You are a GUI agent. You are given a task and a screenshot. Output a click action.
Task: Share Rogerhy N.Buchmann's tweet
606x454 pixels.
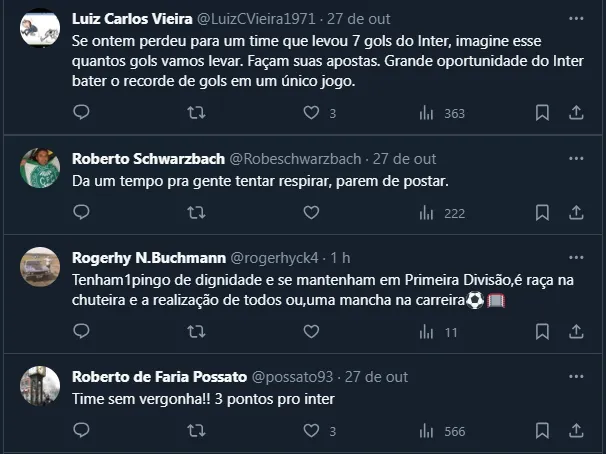(x=576, y=331)
